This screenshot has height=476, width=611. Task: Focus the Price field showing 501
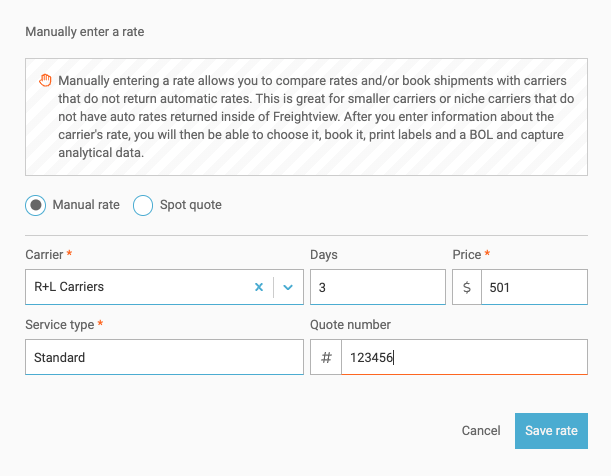click(533, 287)
